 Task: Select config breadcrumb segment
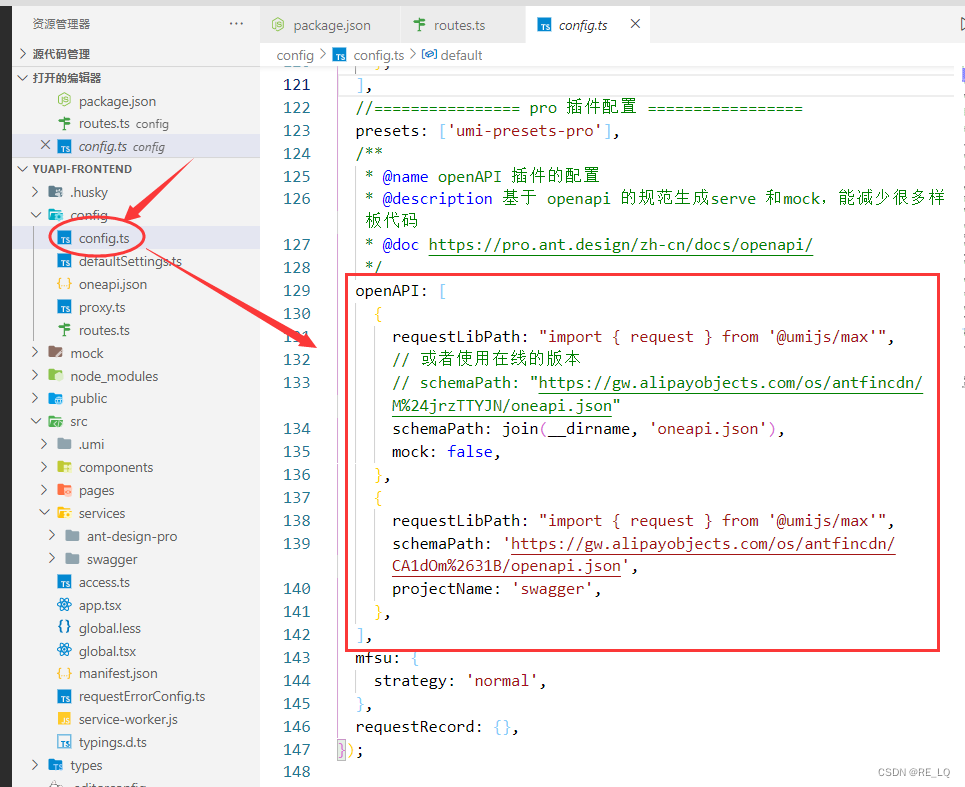click(x=295, y=55)
